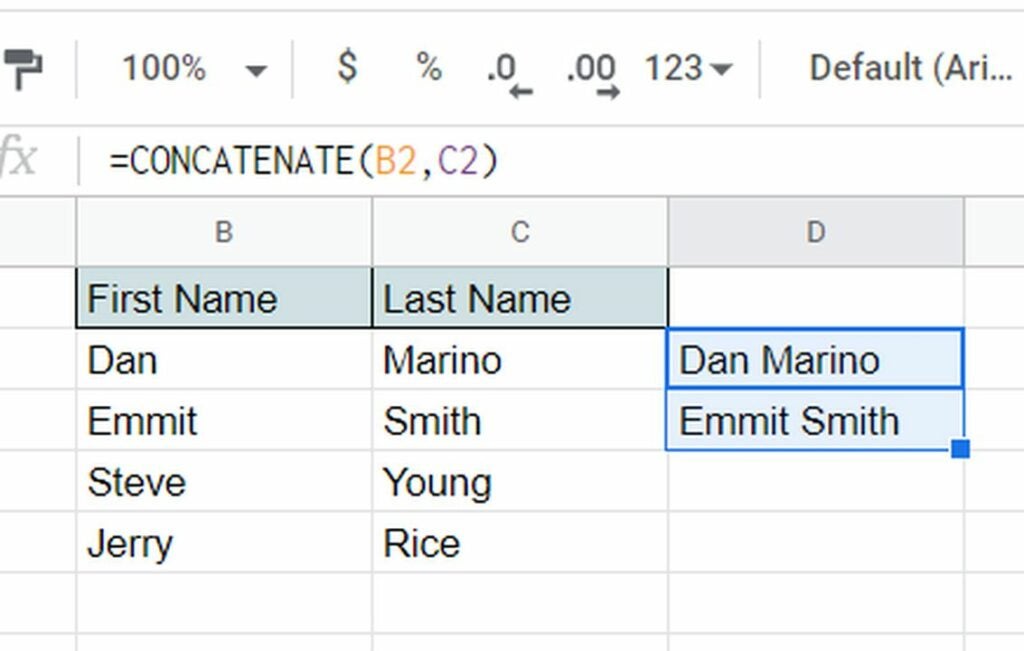The width and height of the screenshot is (1024, 651).
Task: Format as percent with % icon
Action: (x=429, y=67)
